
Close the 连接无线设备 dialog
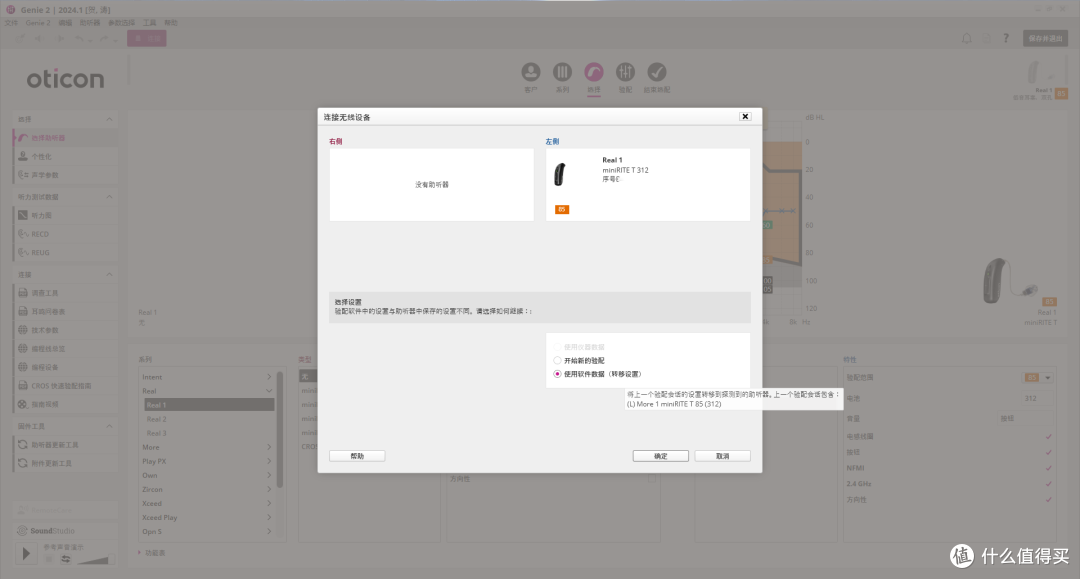click(x=745, y=116)
